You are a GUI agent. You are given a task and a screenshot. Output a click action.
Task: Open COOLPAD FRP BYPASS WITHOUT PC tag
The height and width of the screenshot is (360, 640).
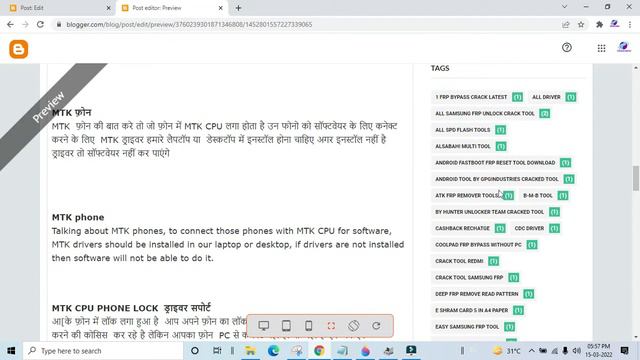coord(485,244)
